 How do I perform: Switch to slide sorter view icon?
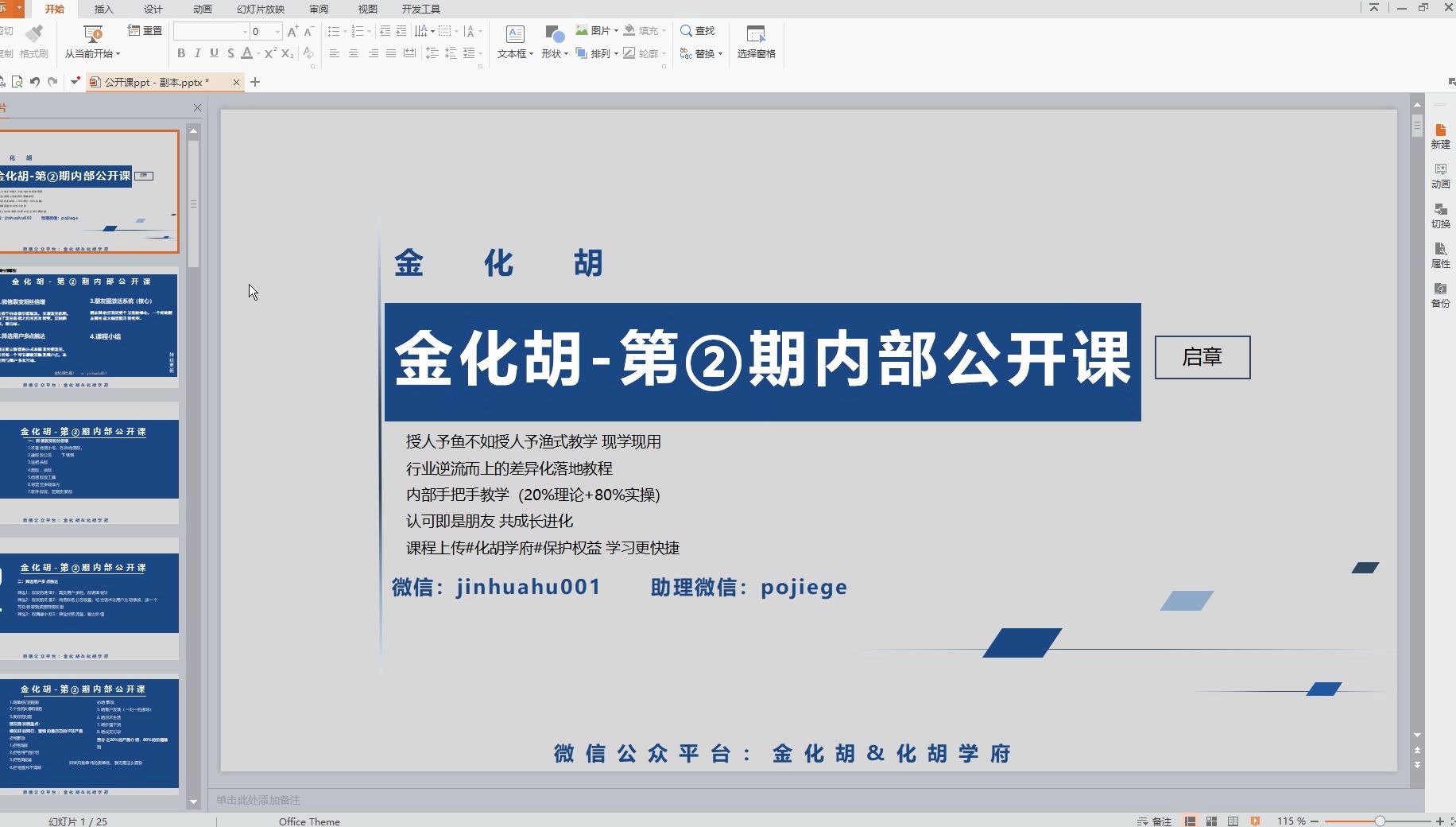(1212, 821)
